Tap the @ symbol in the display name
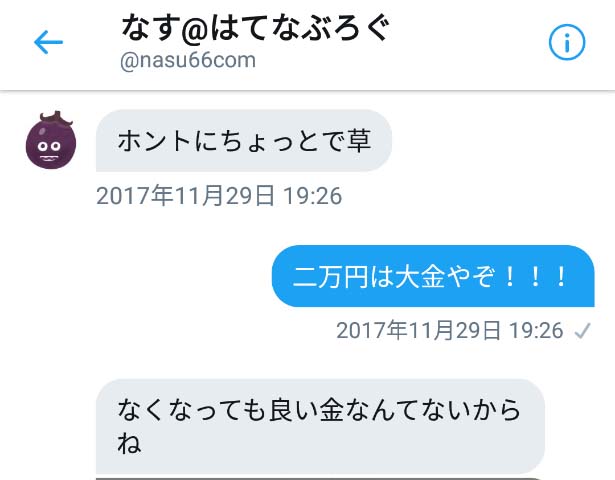The height and width of the screenshot is (480, 615). (x=195, y=29)
